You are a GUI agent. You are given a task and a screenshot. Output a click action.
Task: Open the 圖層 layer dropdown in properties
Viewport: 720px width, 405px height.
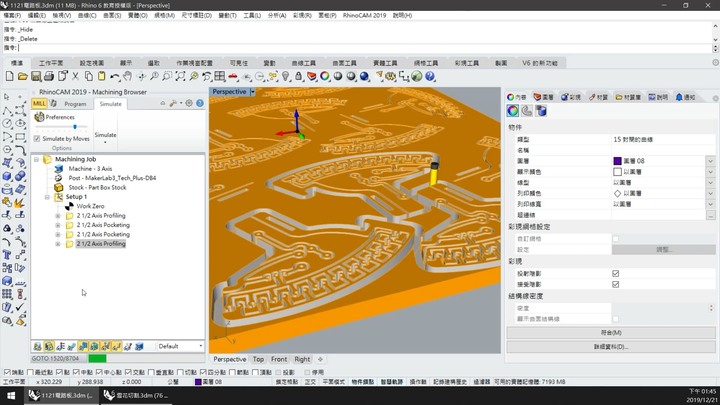(x=710, y=161)
